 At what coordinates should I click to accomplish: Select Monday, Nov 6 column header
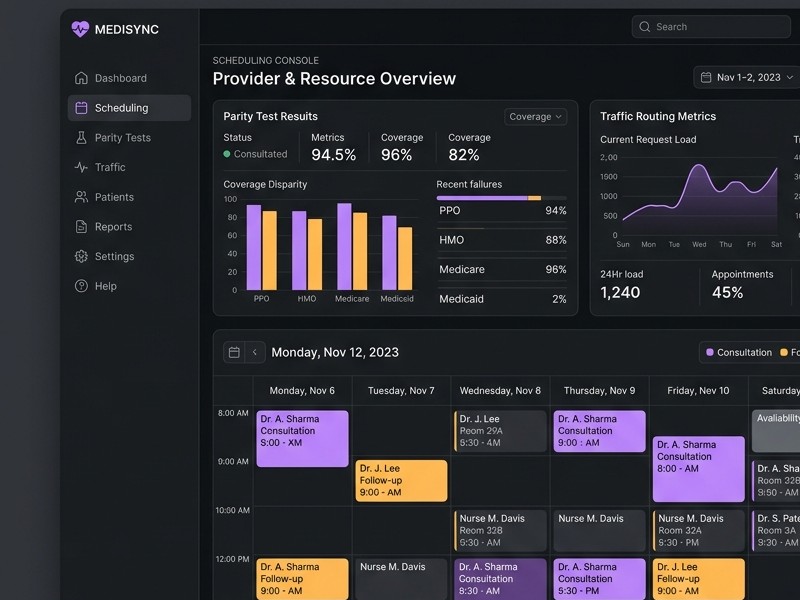(302, 391)
